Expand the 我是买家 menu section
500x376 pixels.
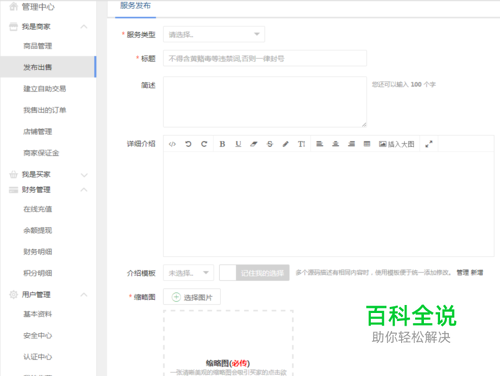[x=84, y=175]
